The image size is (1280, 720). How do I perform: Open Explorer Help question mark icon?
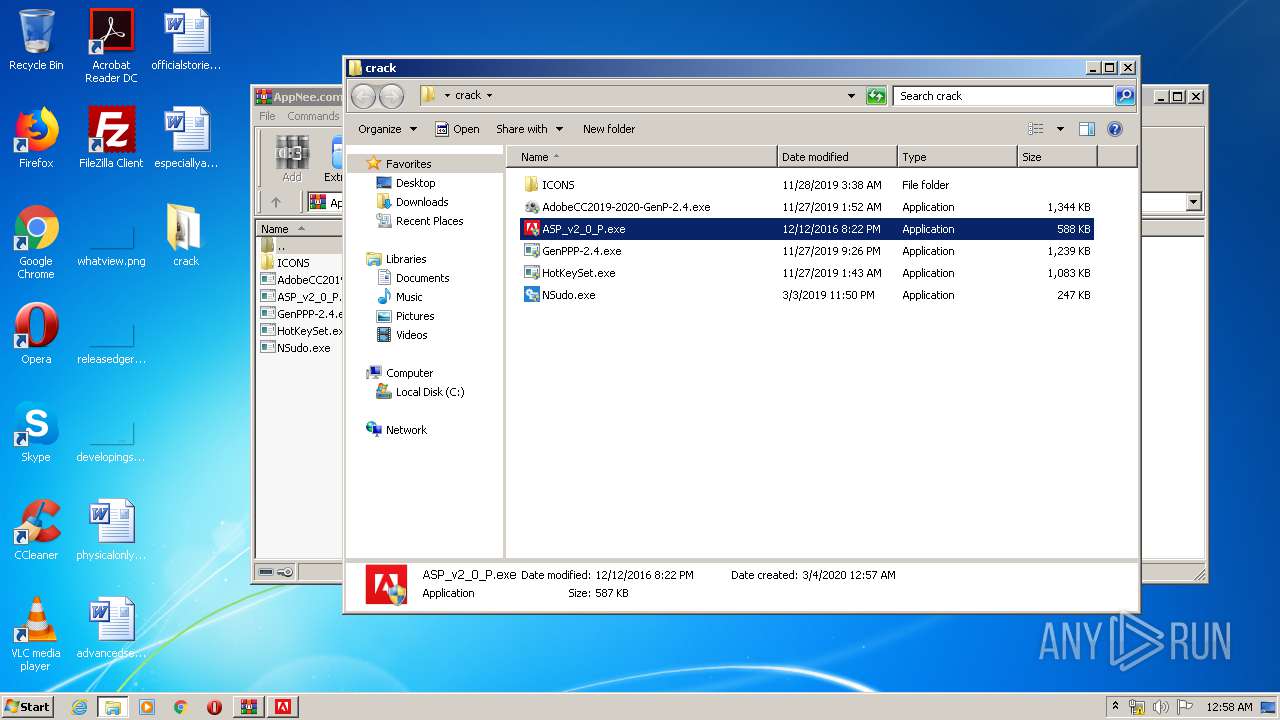click(x=1115, y=129)
